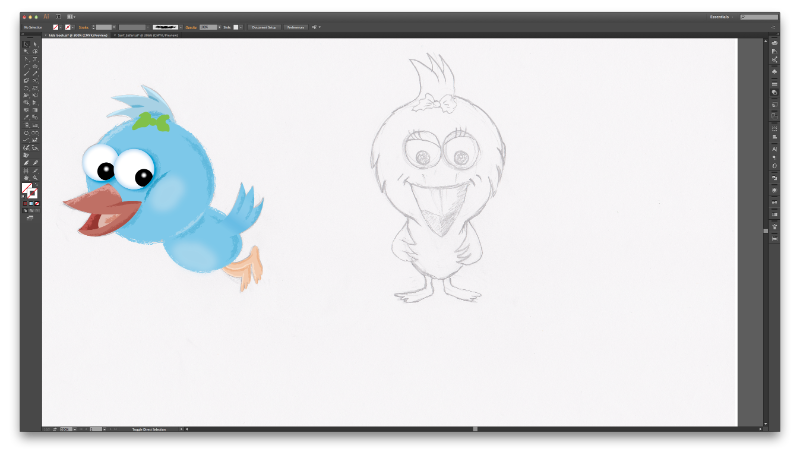This screenshot has height=458, width=800.
Task: Switch paint mode to Gradient in Tools panel
Action: (31, 203)
